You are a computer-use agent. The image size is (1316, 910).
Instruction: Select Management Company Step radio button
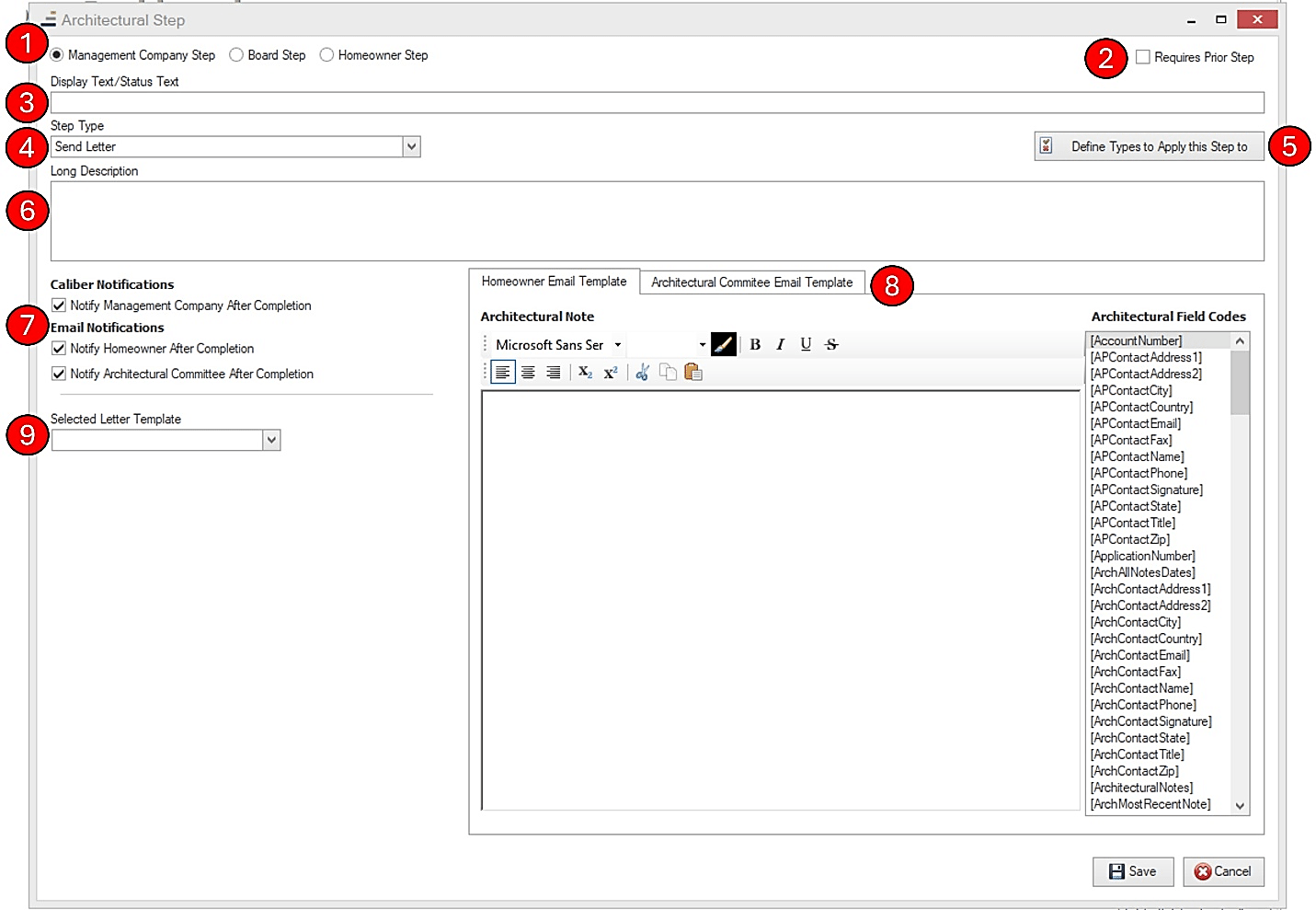click(x=57, y=55)
